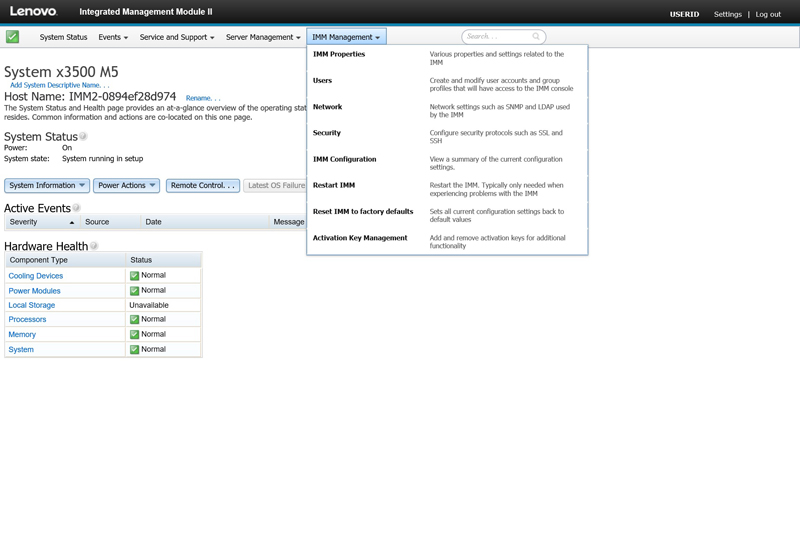Click the Component Type column header
The image size is (800, 551).
65,260
